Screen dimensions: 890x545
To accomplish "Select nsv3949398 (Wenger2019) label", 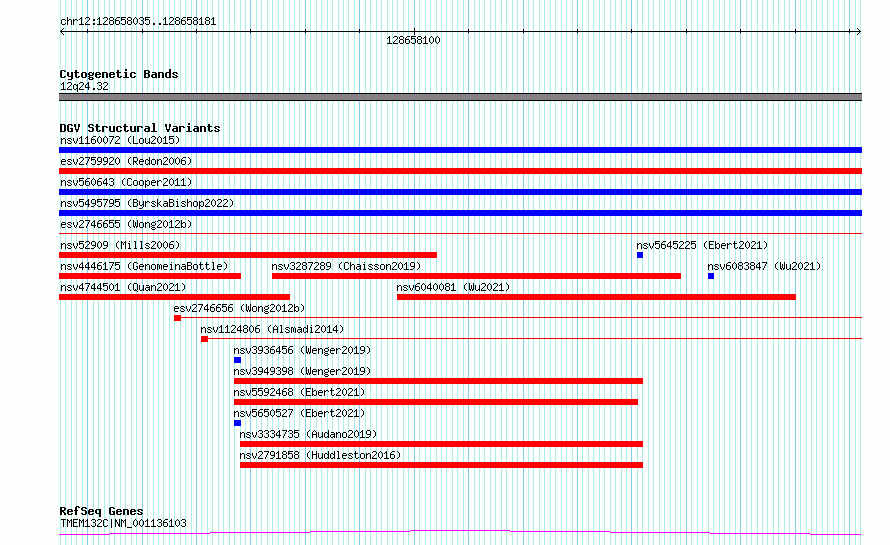I will (302, 371).
